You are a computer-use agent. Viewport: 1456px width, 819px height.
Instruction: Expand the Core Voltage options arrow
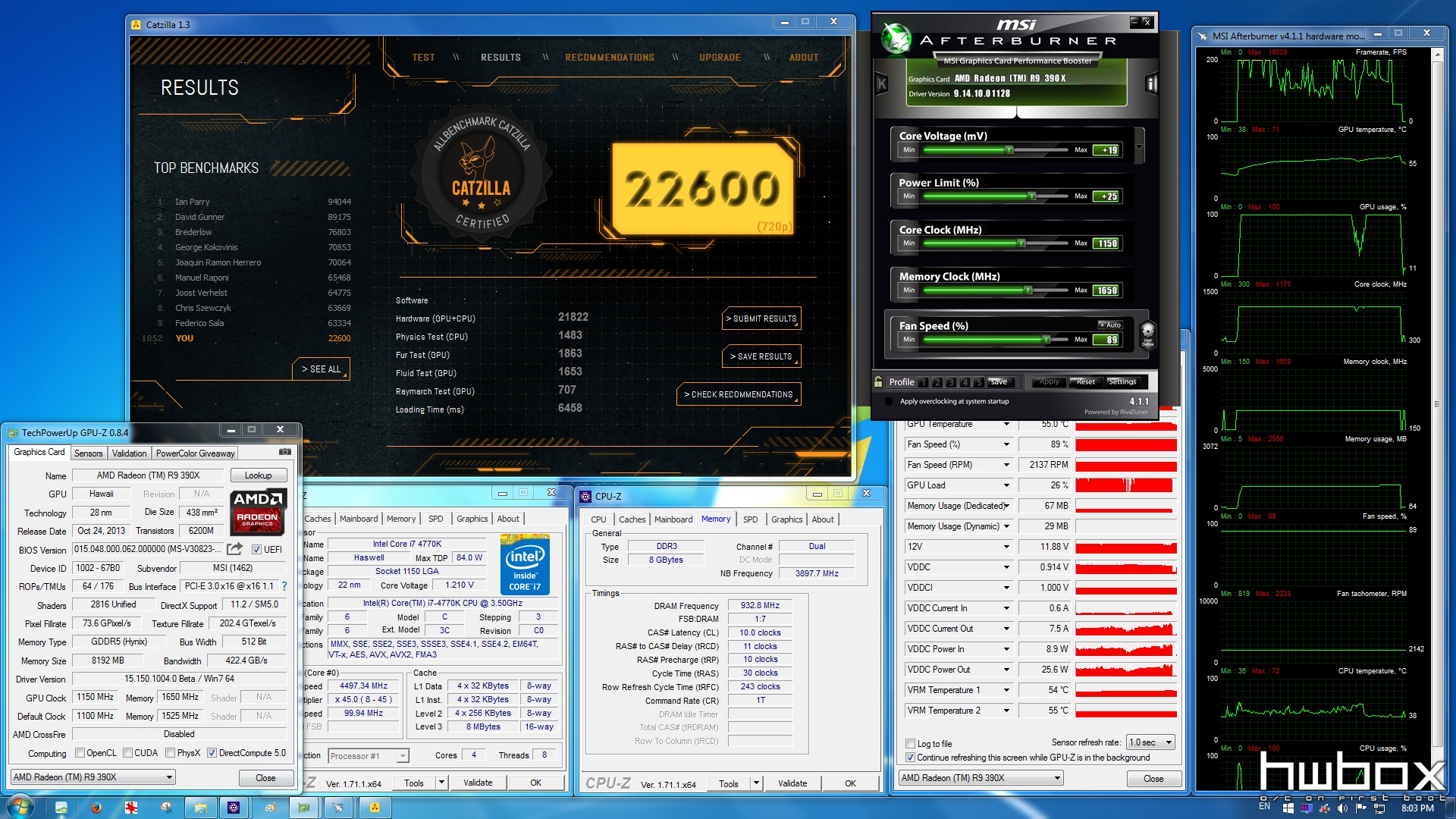point(1138,146)
